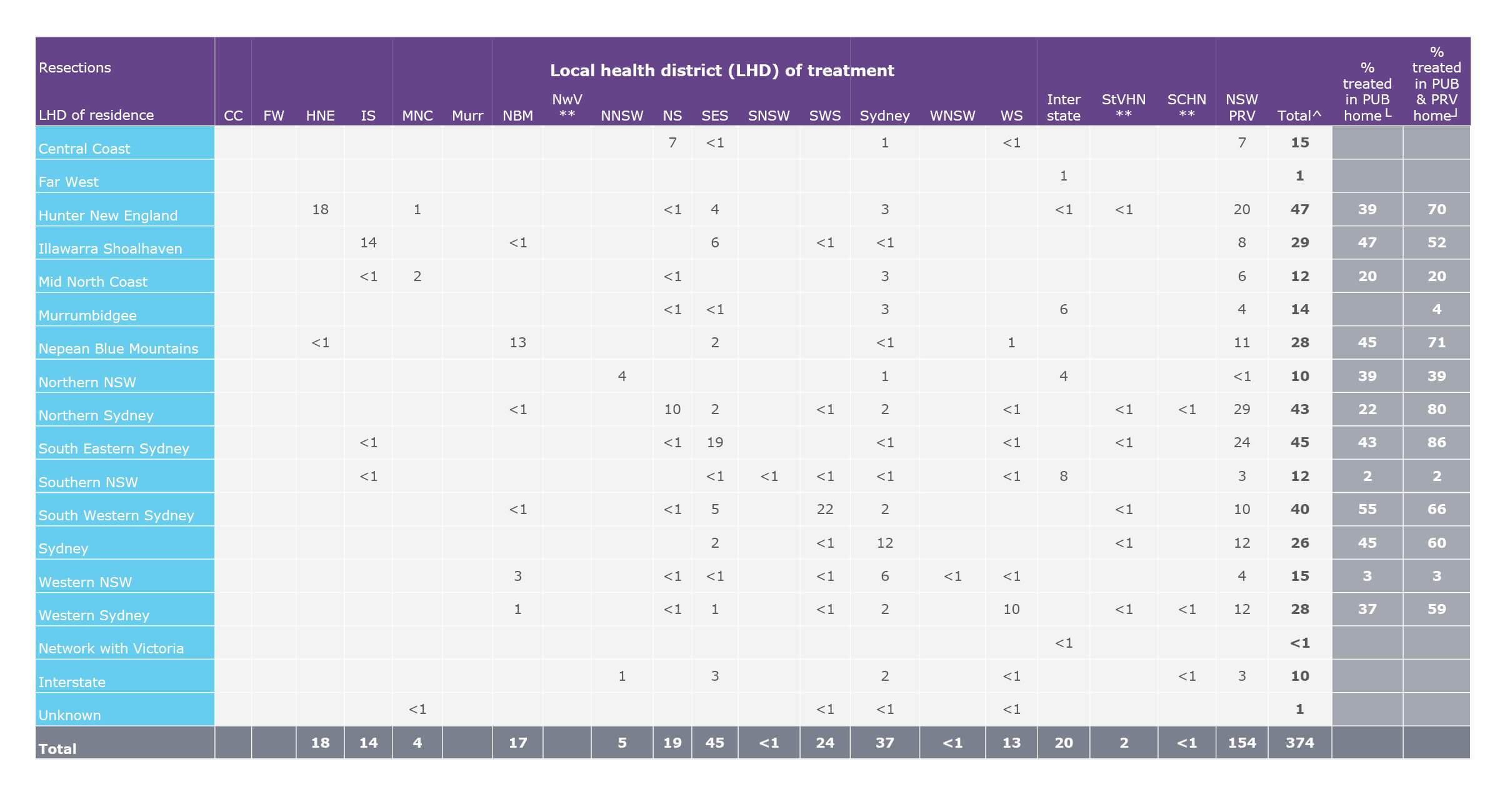Click the grand total value 374
The height and width of the screenshot is (812, 1500).
pos(1299,743)
